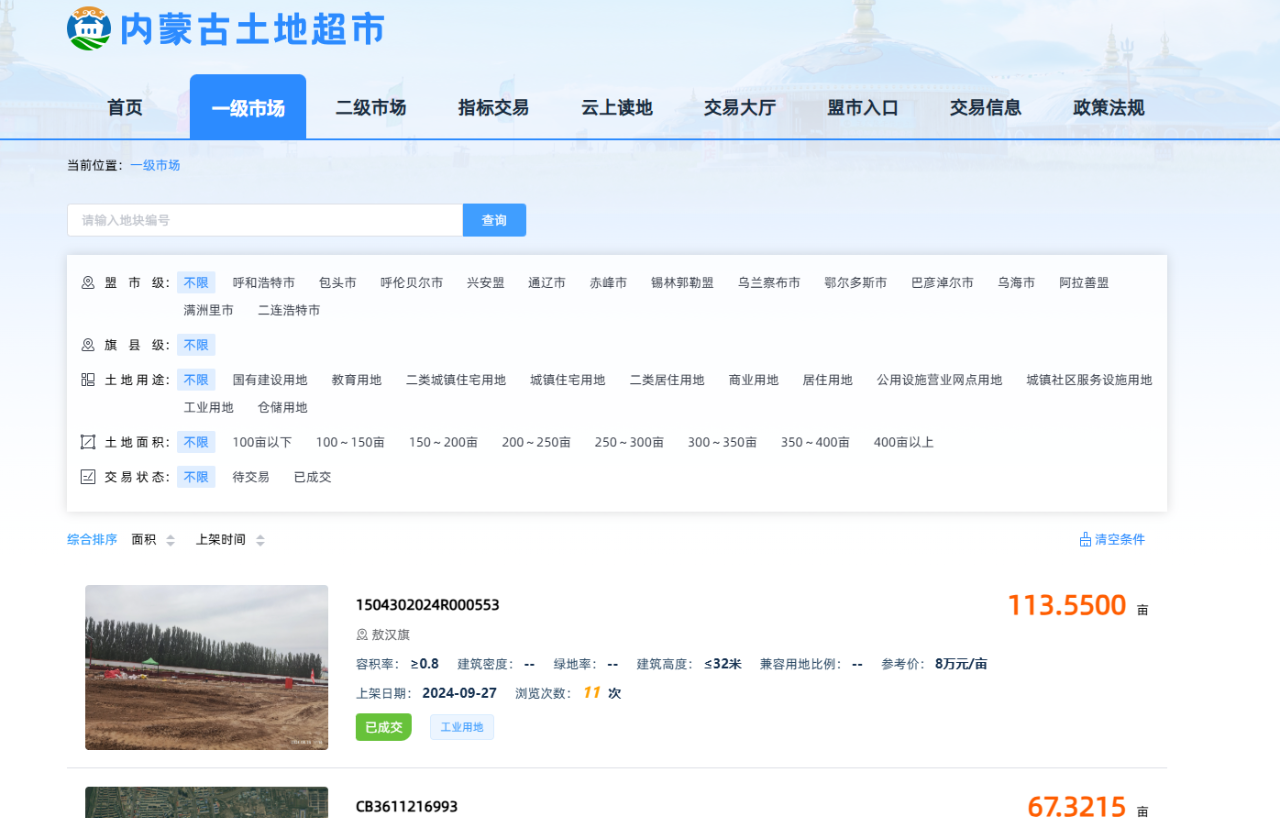
Task: Click the location pin beside 敖汉旗
Action: [x=362, y=635]
